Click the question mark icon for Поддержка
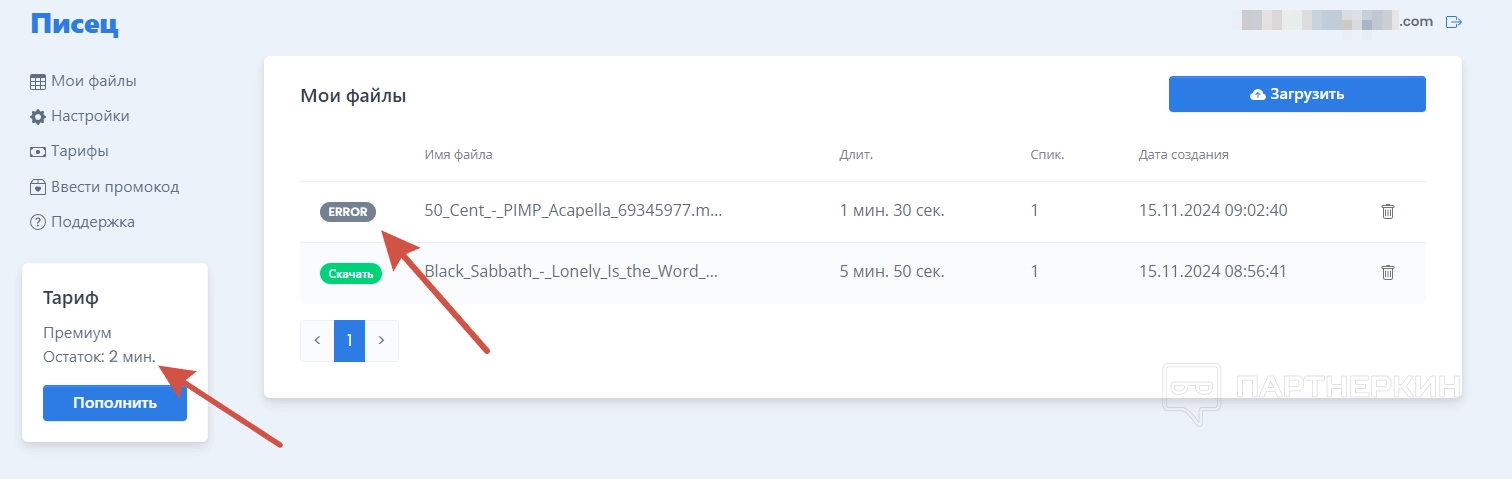 pyautogui.click(x=38, y=222)
